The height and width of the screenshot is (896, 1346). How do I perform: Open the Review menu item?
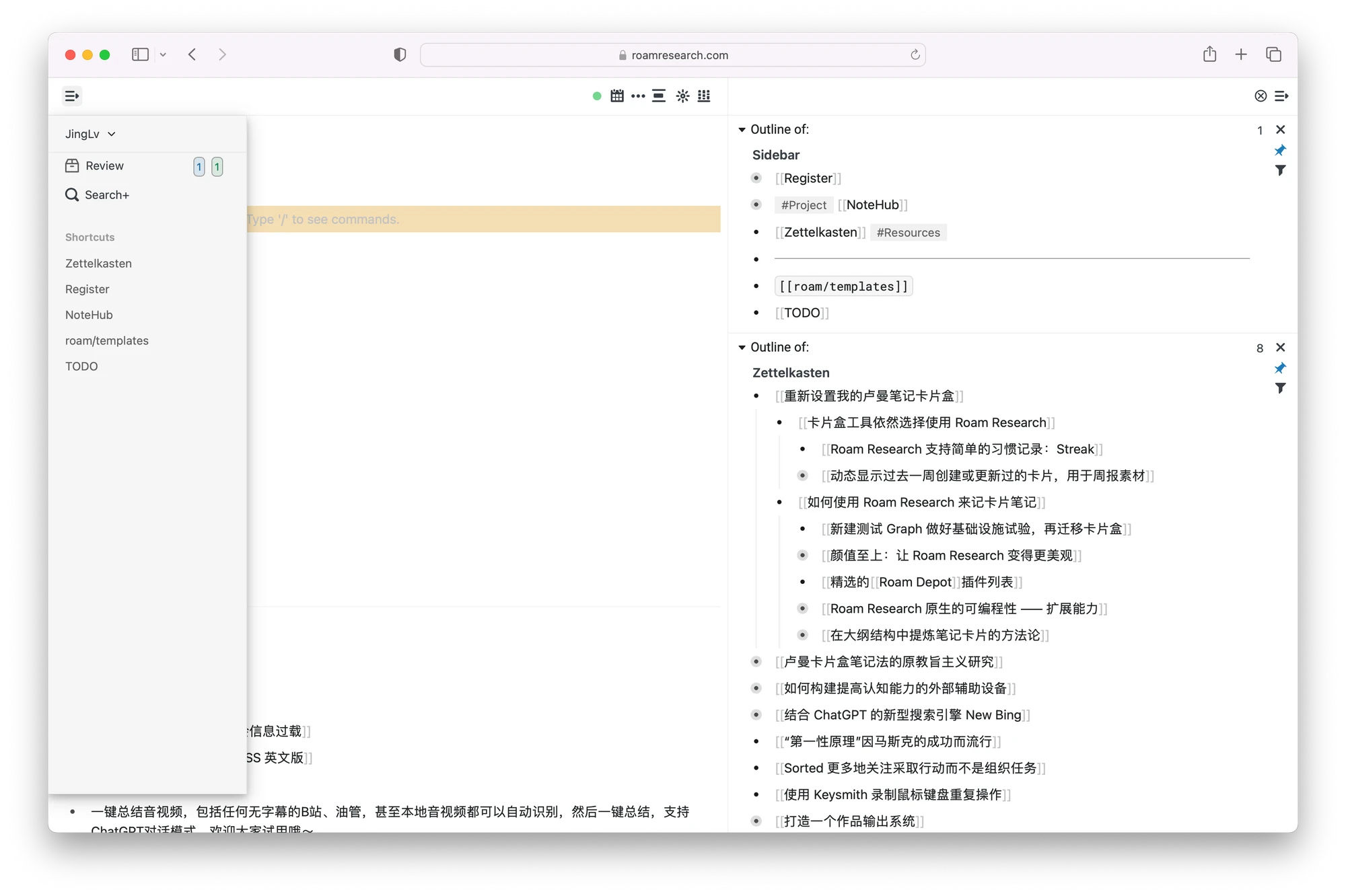point(104,165)
